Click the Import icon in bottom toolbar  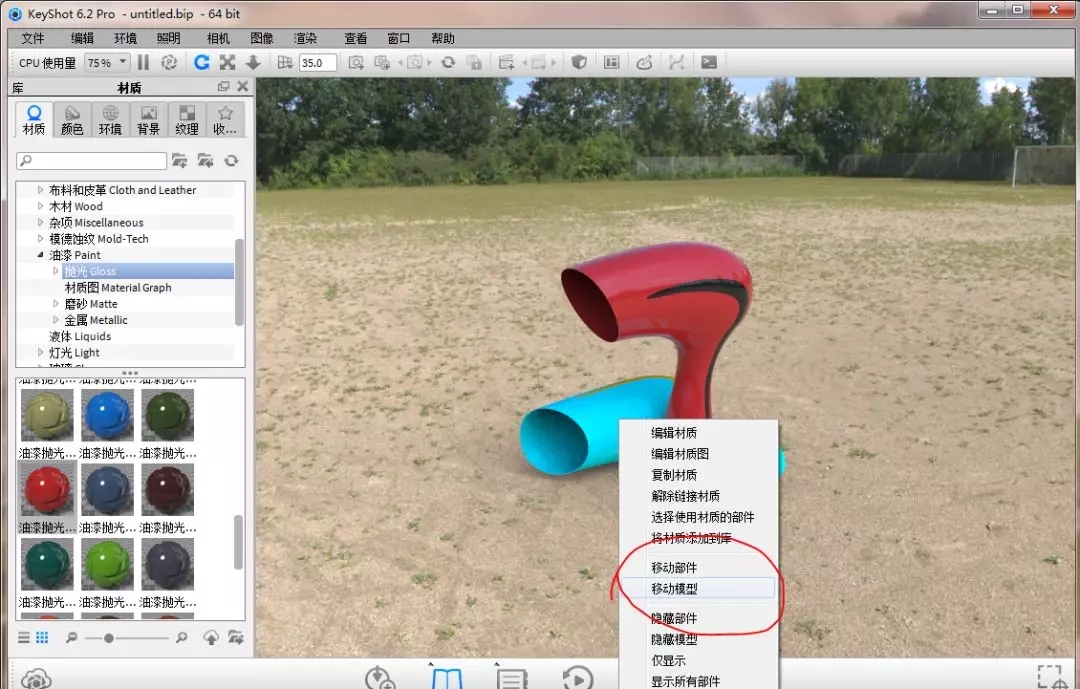tap(380, 678)
